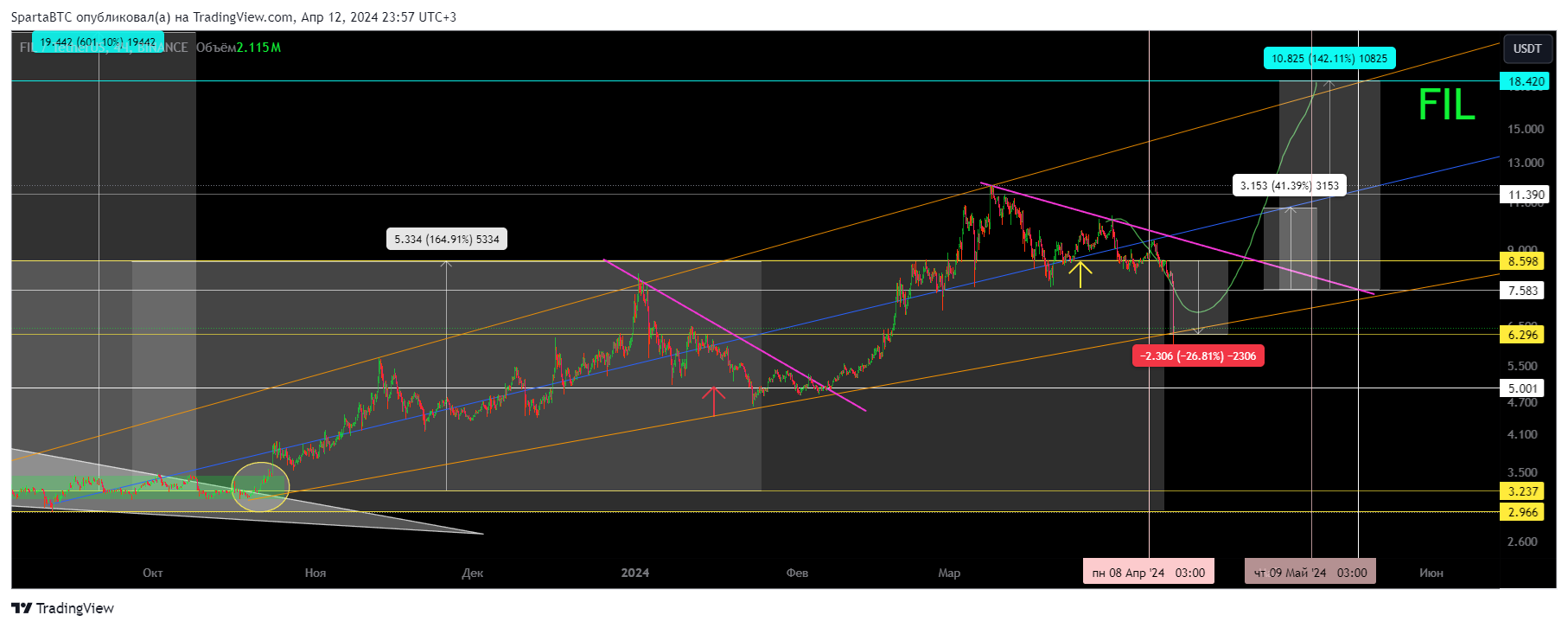The height and width of the screenshot is (628, 1568).
Task: Select the 18.420 cyan price label
Action: [x=1526, y=81]
